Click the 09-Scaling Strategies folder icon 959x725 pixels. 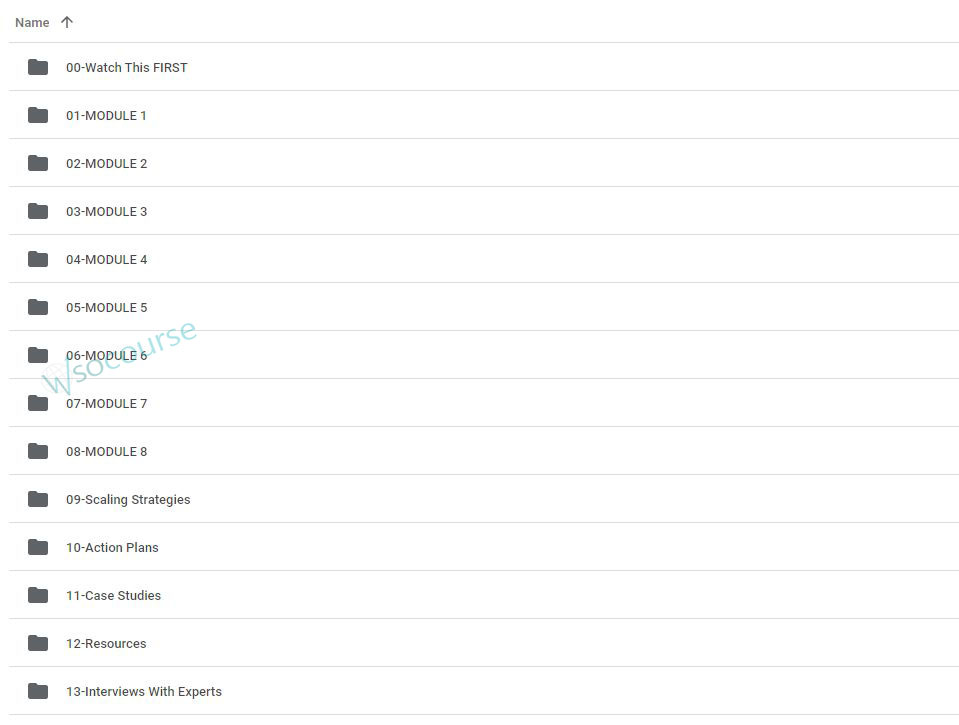(x=38, y=499)
